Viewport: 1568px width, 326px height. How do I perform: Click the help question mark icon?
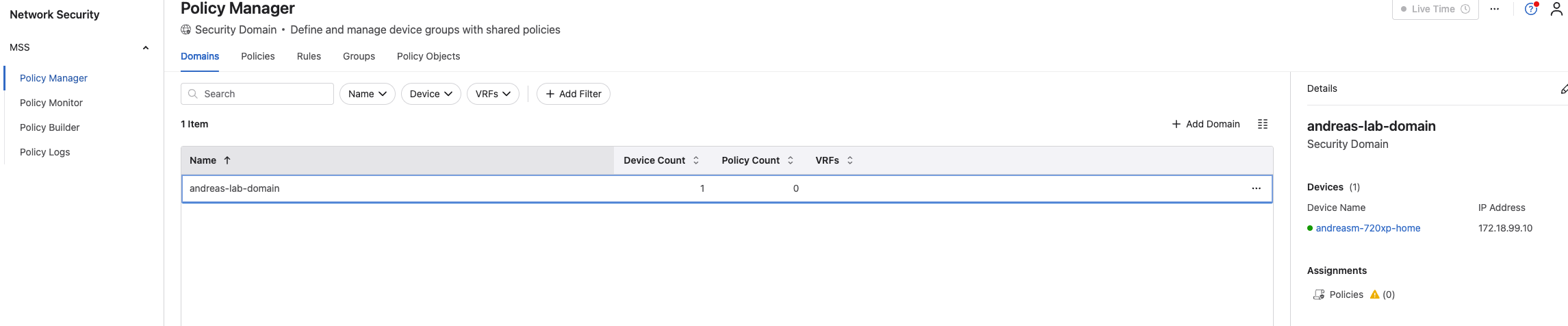pos(1530,9)
